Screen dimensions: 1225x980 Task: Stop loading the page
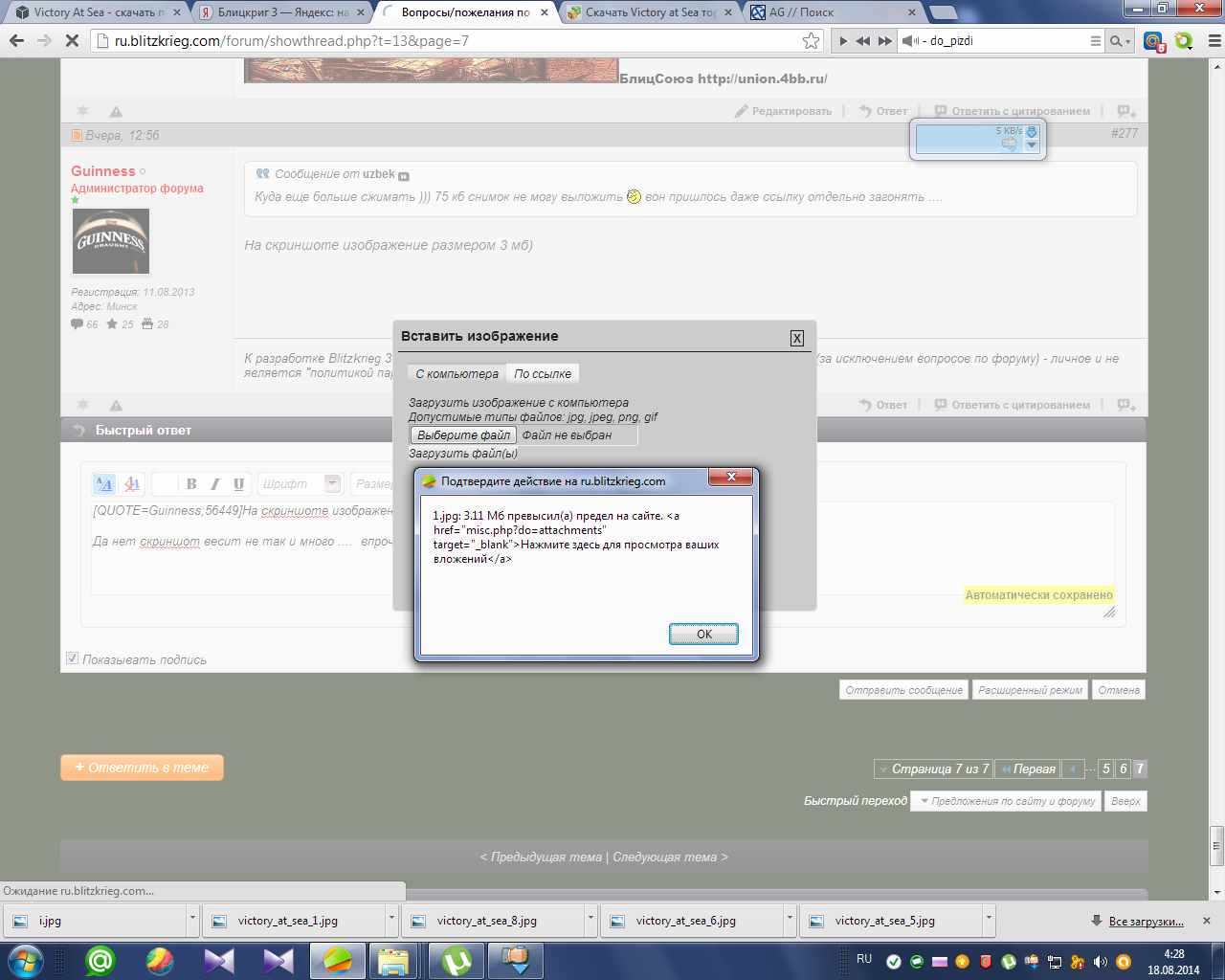coord(73,40)
